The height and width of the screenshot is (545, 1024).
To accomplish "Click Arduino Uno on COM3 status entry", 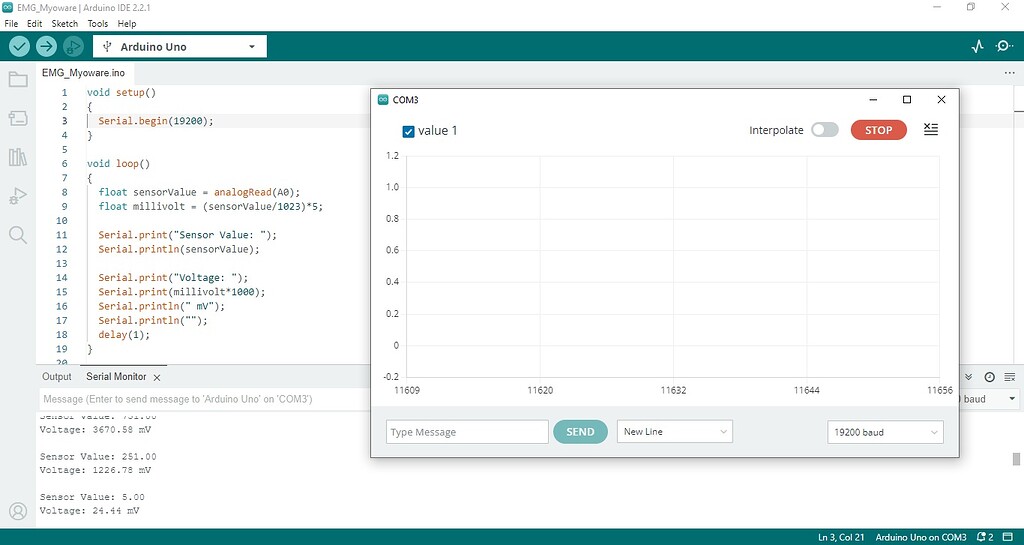I will pos(921,537).
